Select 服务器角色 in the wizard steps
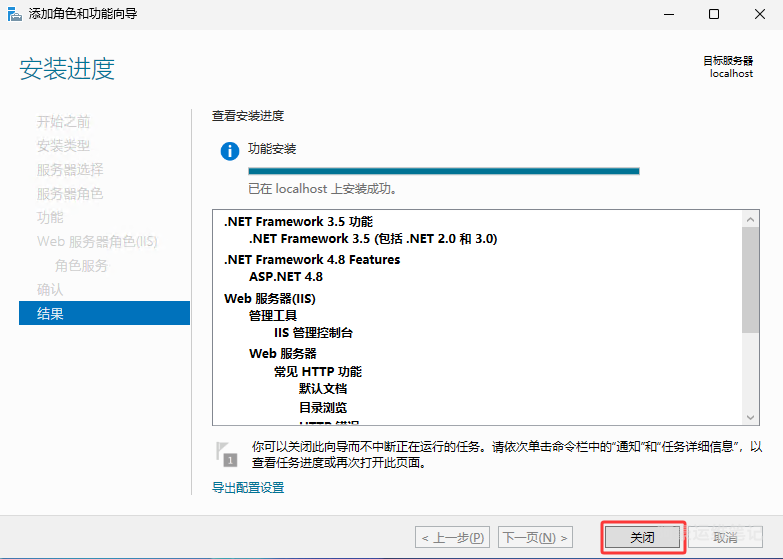Screen dimensions: 783x559 tap(70, 193)
